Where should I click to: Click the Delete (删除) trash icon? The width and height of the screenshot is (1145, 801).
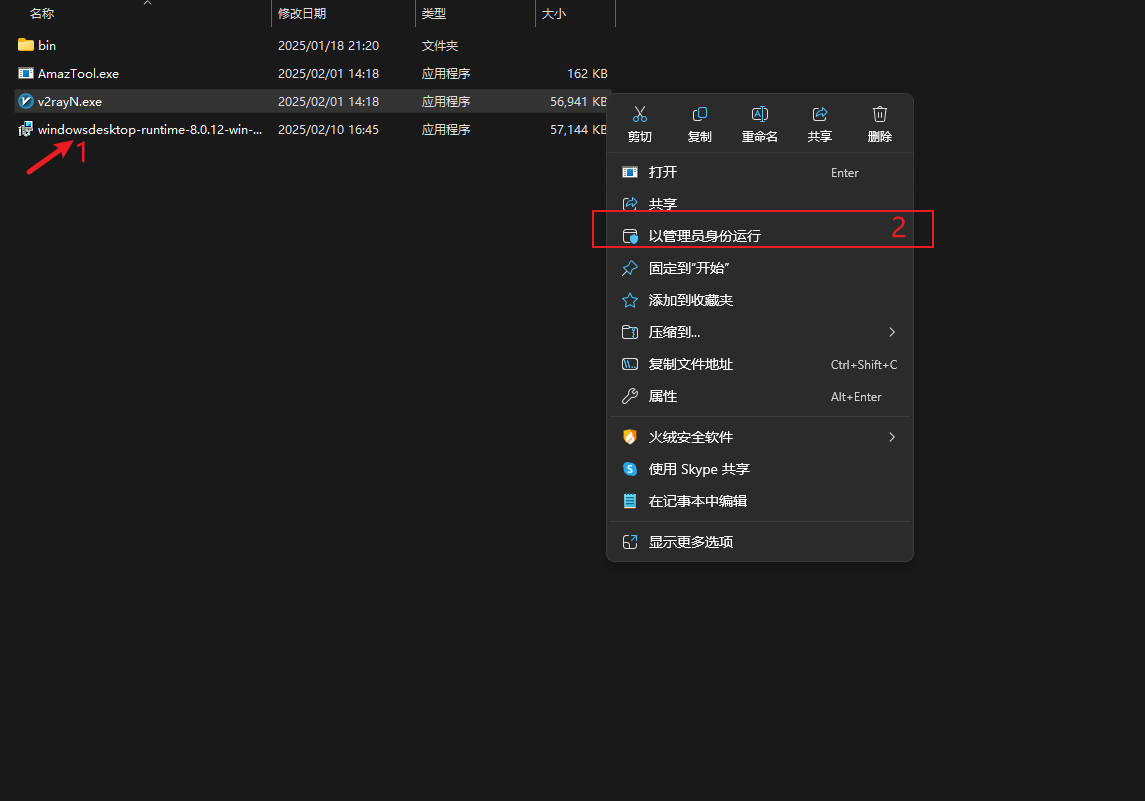[x=880, y=115]
